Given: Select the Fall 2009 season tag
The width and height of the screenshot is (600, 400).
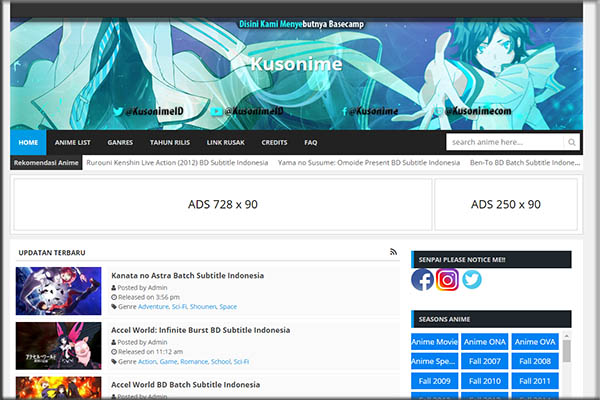Looking at the screenshot, I should pos(434,381).
